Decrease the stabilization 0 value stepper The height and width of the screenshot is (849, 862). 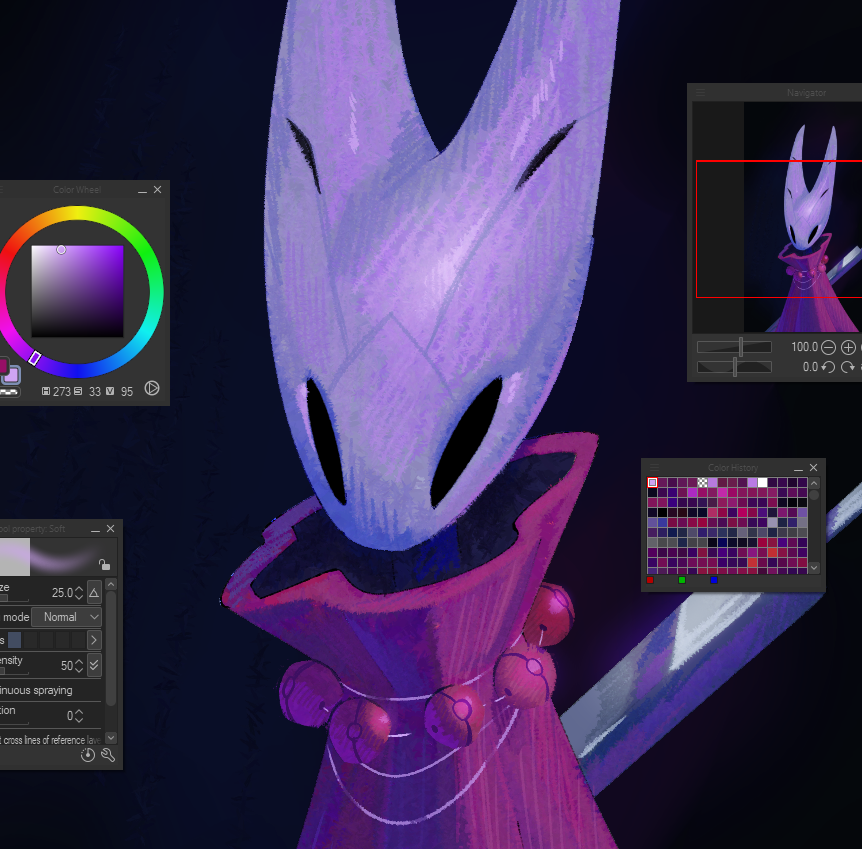click(79, 720)
